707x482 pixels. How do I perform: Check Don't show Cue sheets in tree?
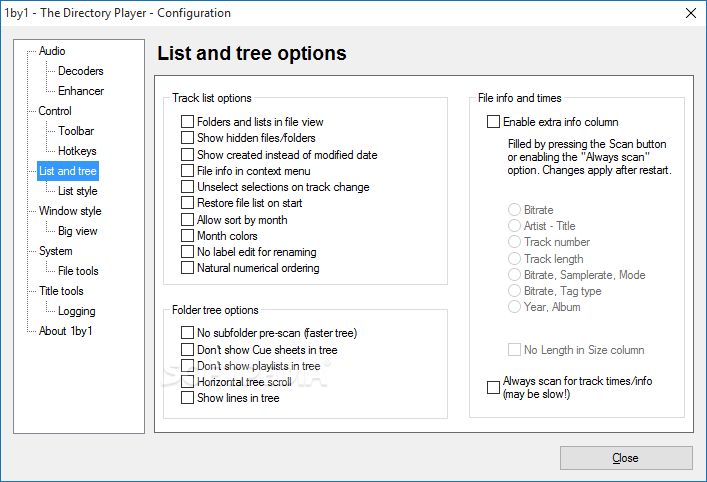[x=188, y=350]
